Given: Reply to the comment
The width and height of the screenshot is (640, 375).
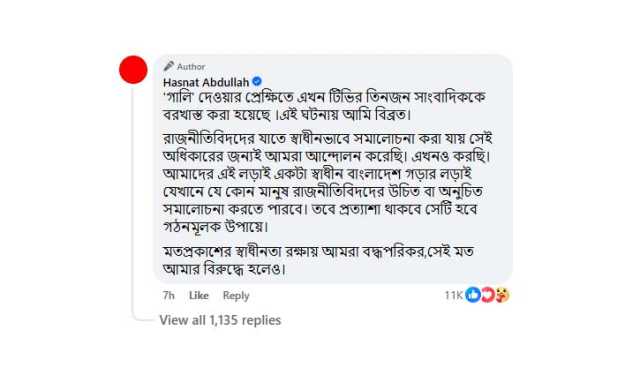Looking at the screenshot, I should point(236,295).
